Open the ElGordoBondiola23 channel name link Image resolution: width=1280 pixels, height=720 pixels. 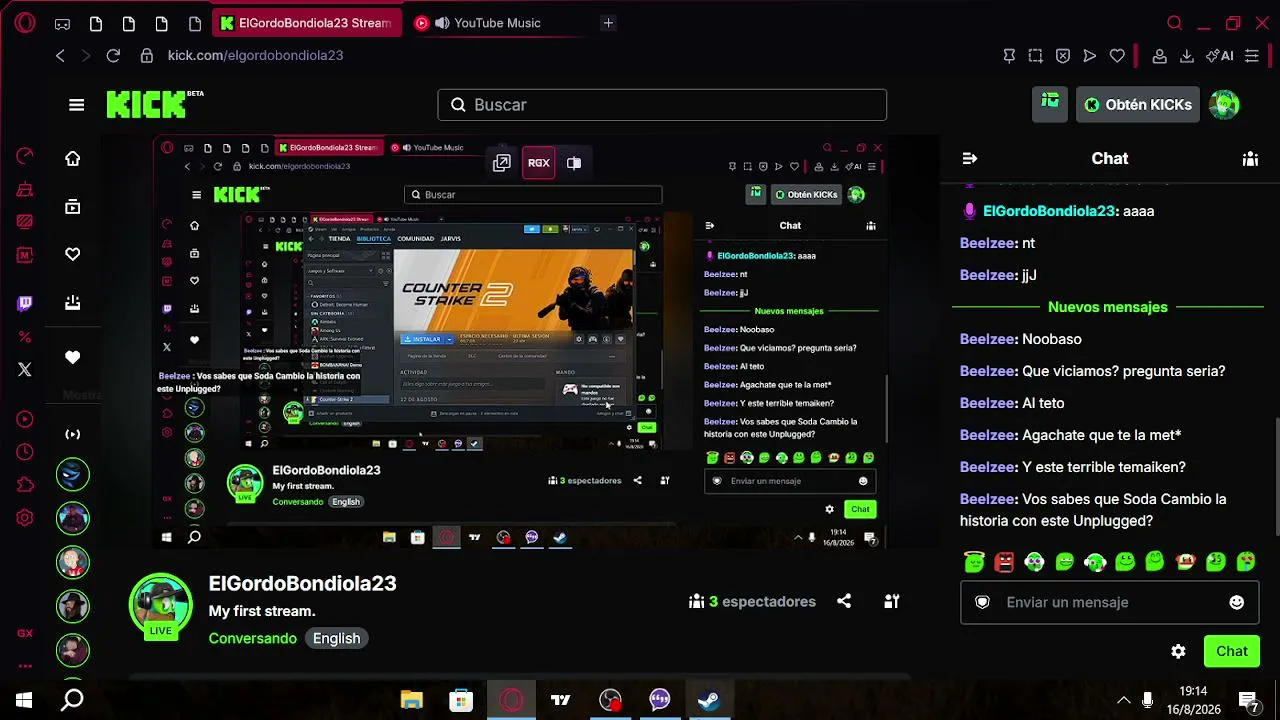pos(303,584)
